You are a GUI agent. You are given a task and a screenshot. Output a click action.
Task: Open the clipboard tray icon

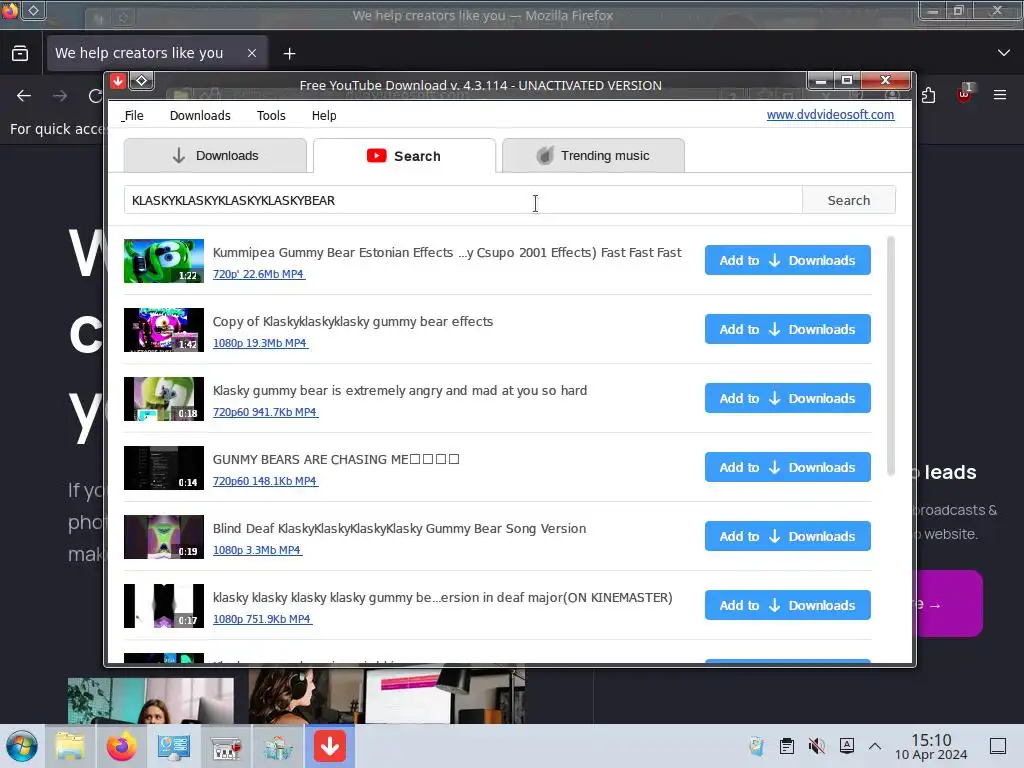[x=787, y=746]
